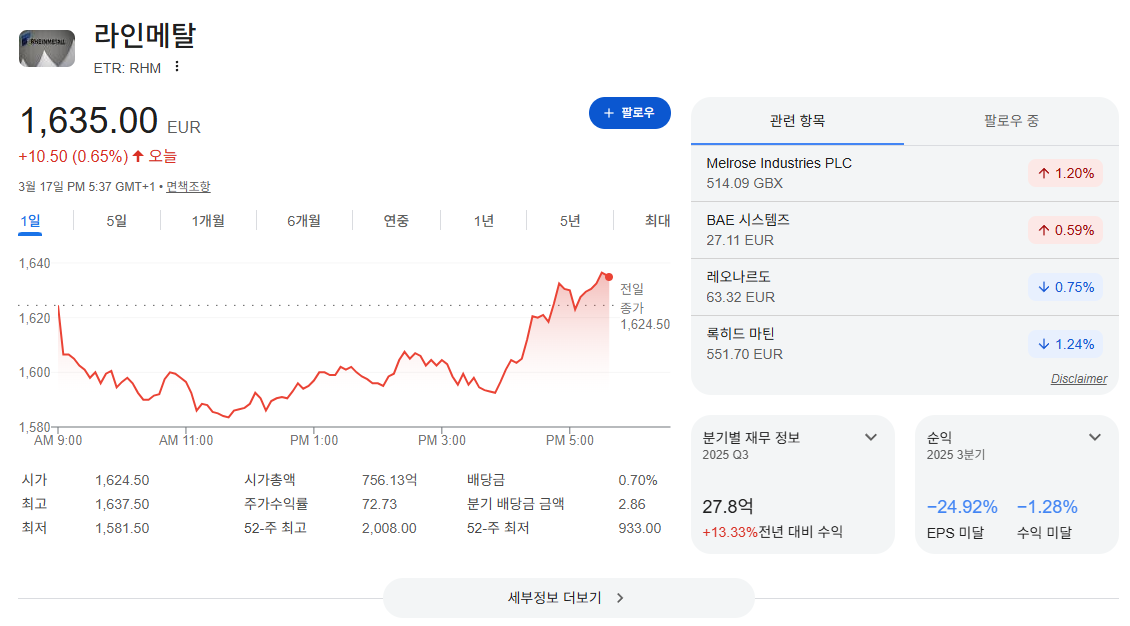Select the 1일 chart range tab
The width and height of the screenshot is (1130, 626).
coord(30,221)
